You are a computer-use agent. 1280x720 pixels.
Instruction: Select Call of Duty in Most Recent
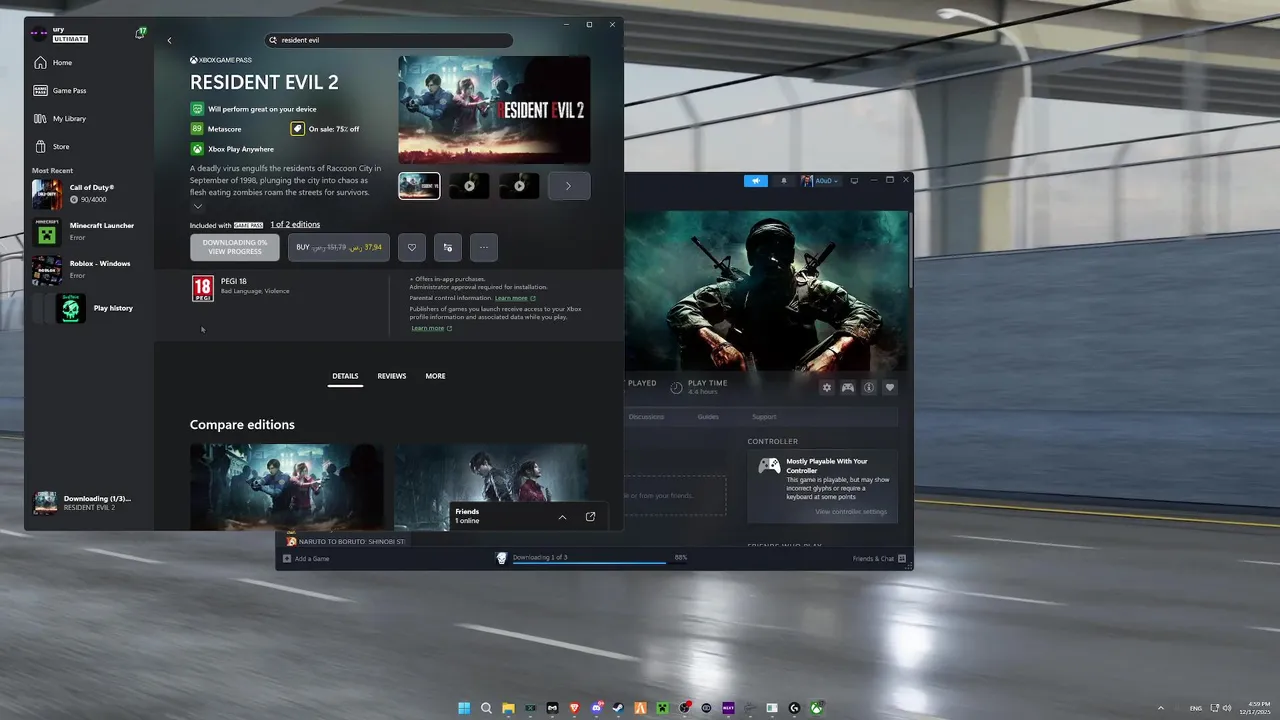coord(90,193)
